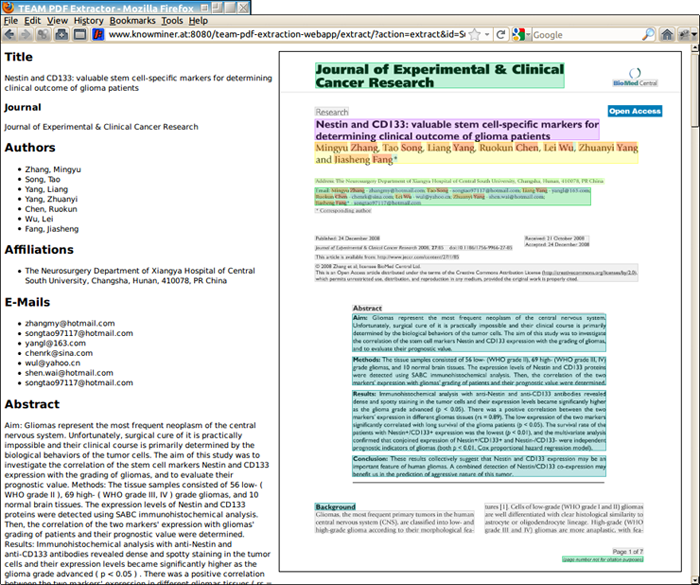Bookmark this page with the star icon

(475, 34)
